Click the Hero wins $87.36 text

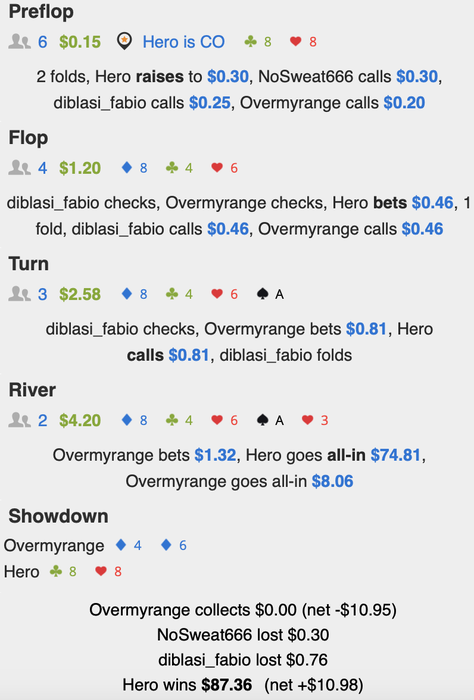[187, 685]
